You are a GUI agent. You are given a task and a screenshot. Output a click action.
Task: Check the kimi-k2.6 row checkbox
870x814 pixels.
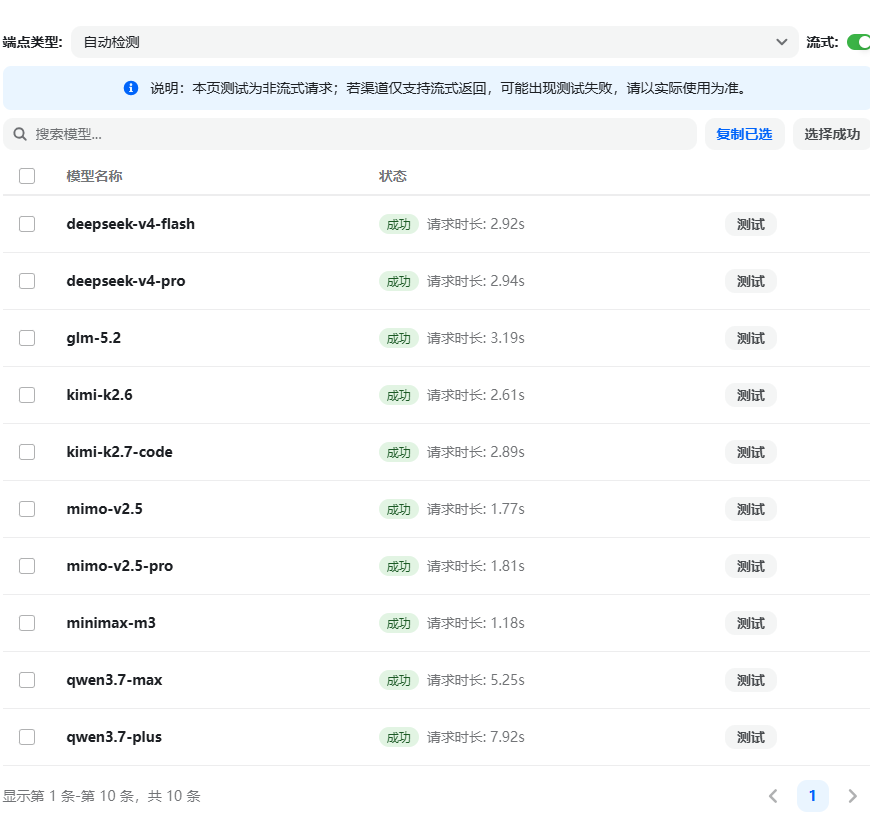(27, 395)
